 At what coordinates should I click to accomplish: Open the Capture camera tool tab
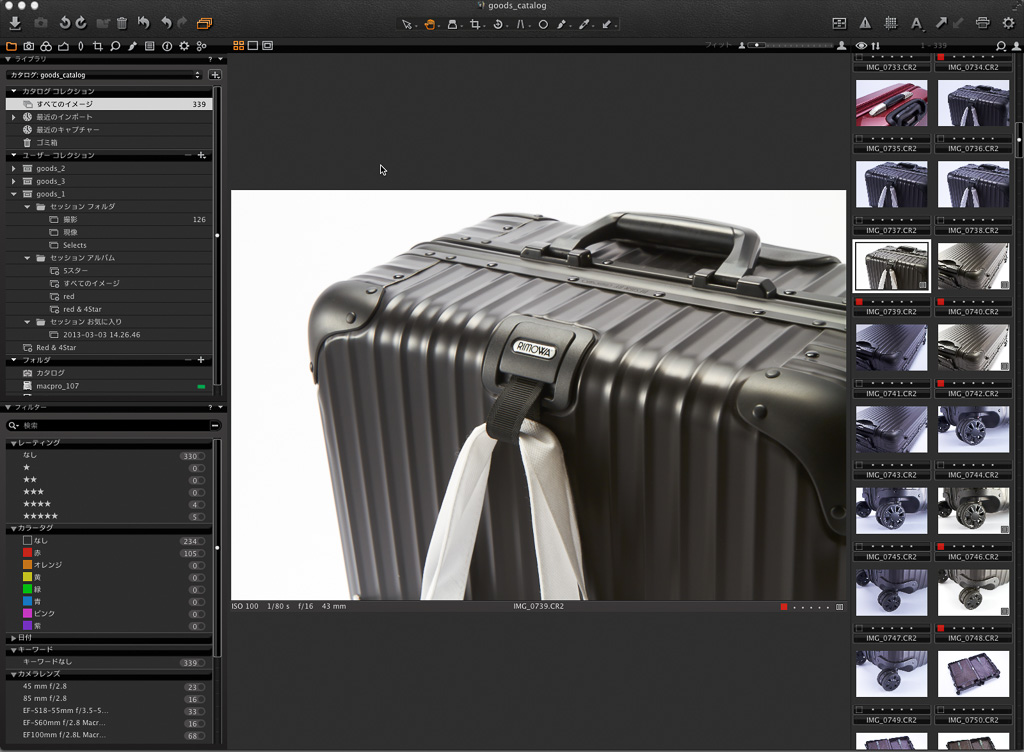click(29, 46)
